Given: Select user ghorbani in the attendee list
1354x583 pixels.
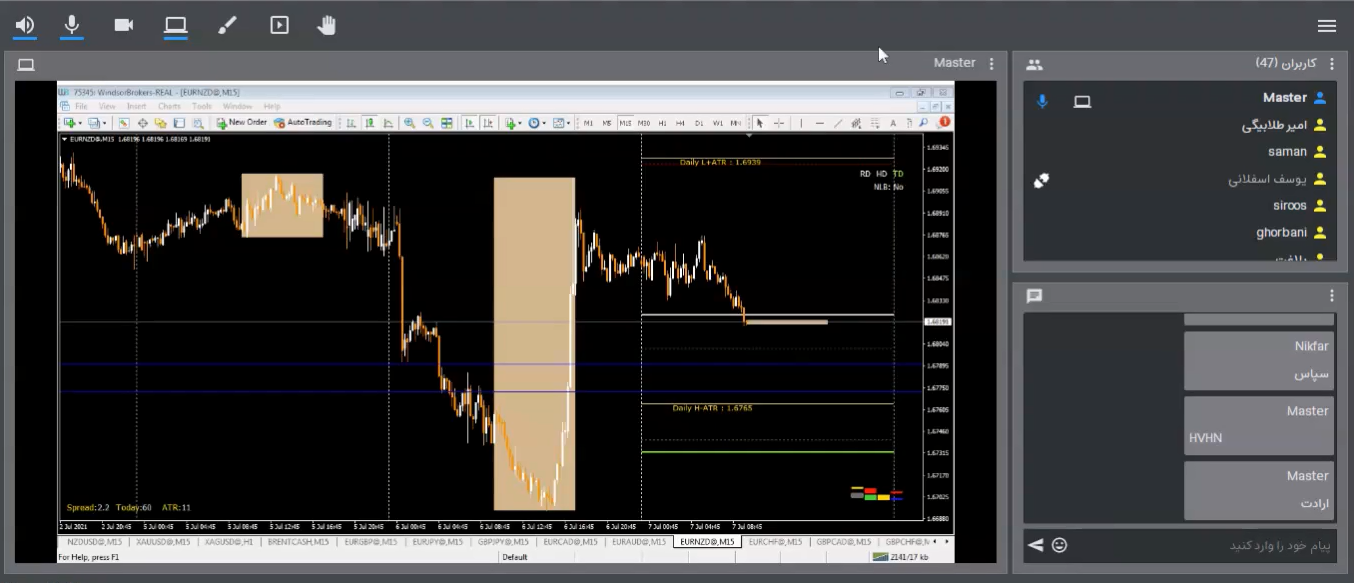Looking at the screenshot, I should tap(1281, 233).
